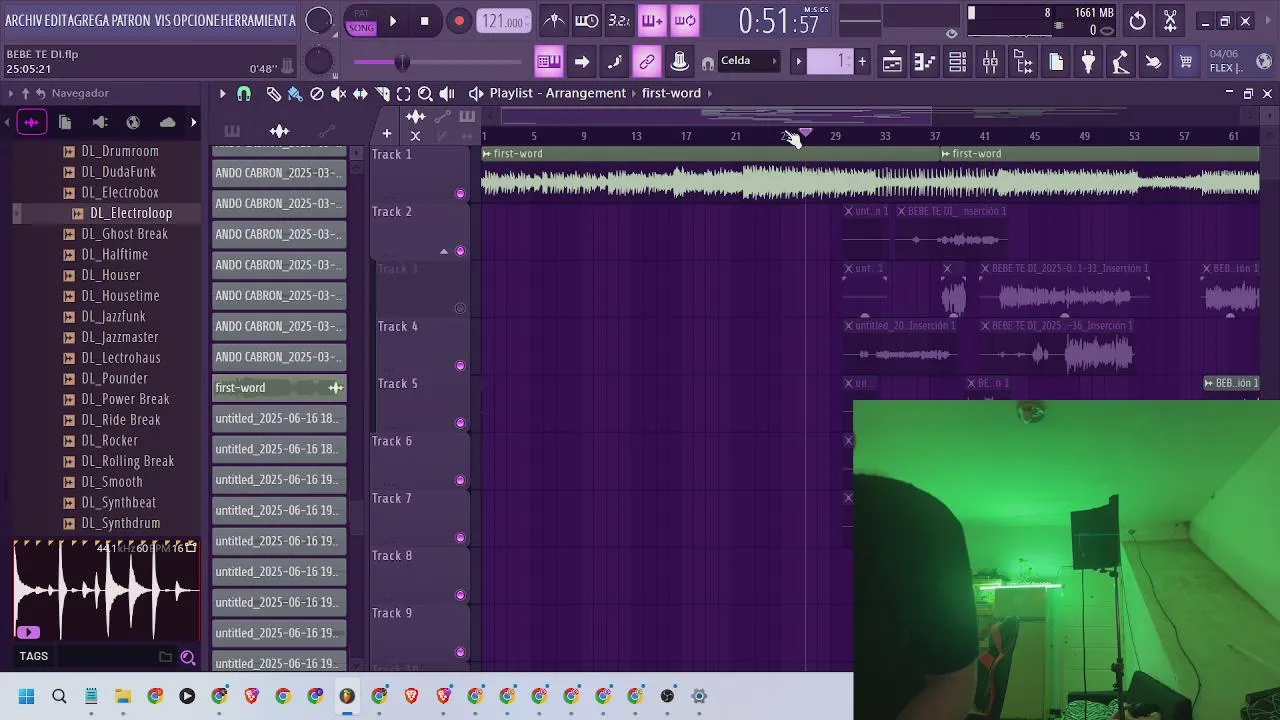Select the Slip tool in the playlist toolbar
1280x720 pixels.
(x=360, y=93)
